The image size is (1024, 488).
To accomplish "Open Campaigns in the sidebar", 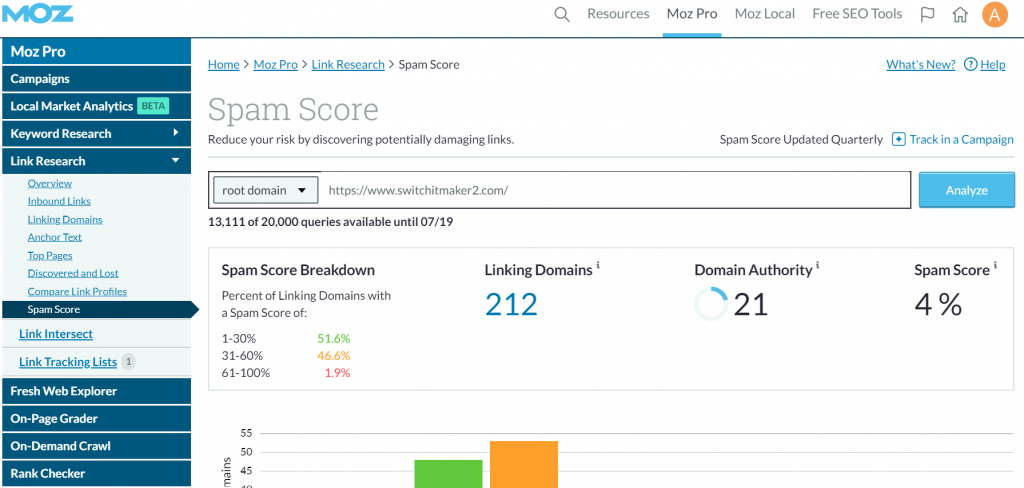I will click(96, 78).
